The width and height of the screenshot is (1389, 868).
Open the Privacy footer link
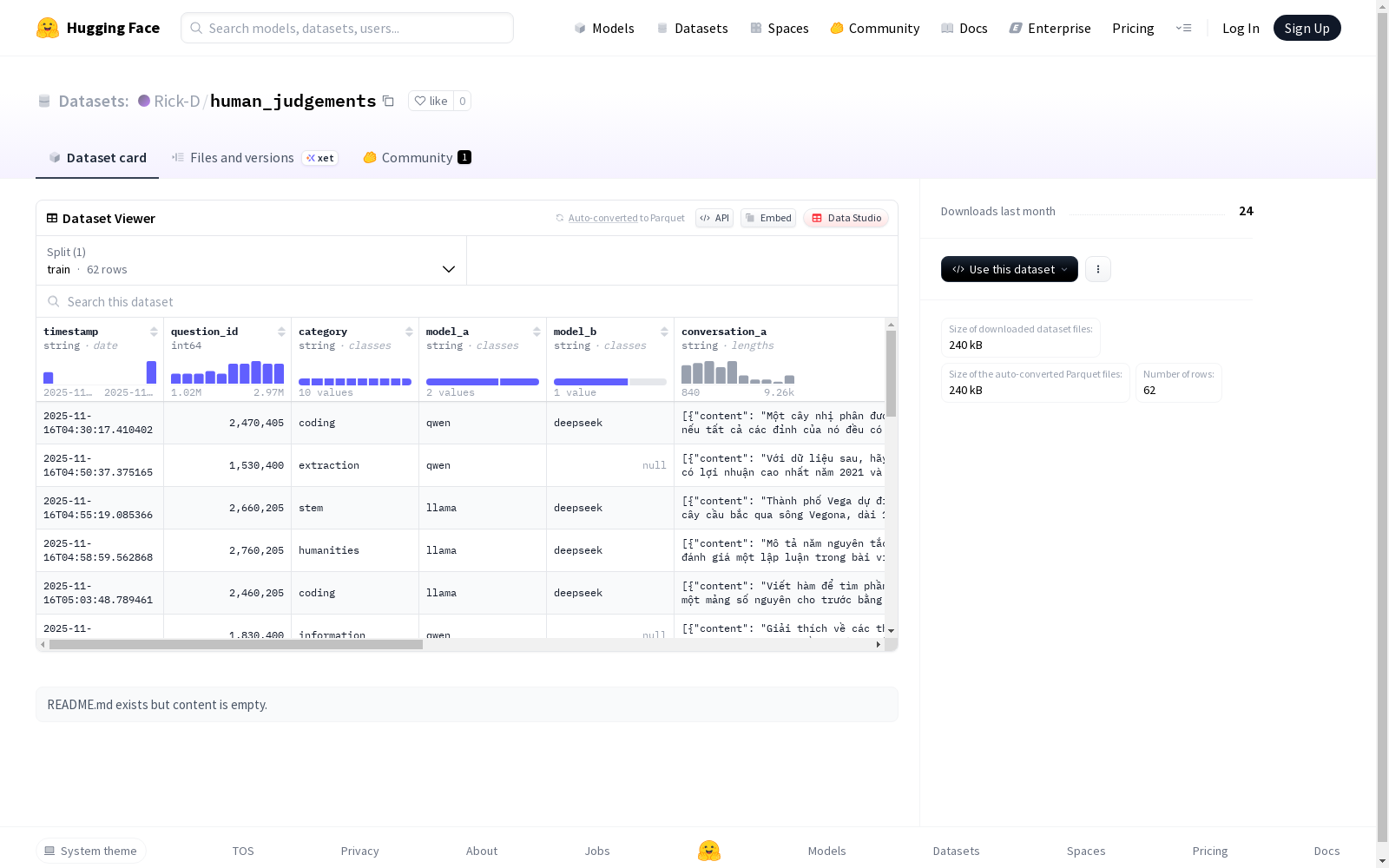coord(360,851)
